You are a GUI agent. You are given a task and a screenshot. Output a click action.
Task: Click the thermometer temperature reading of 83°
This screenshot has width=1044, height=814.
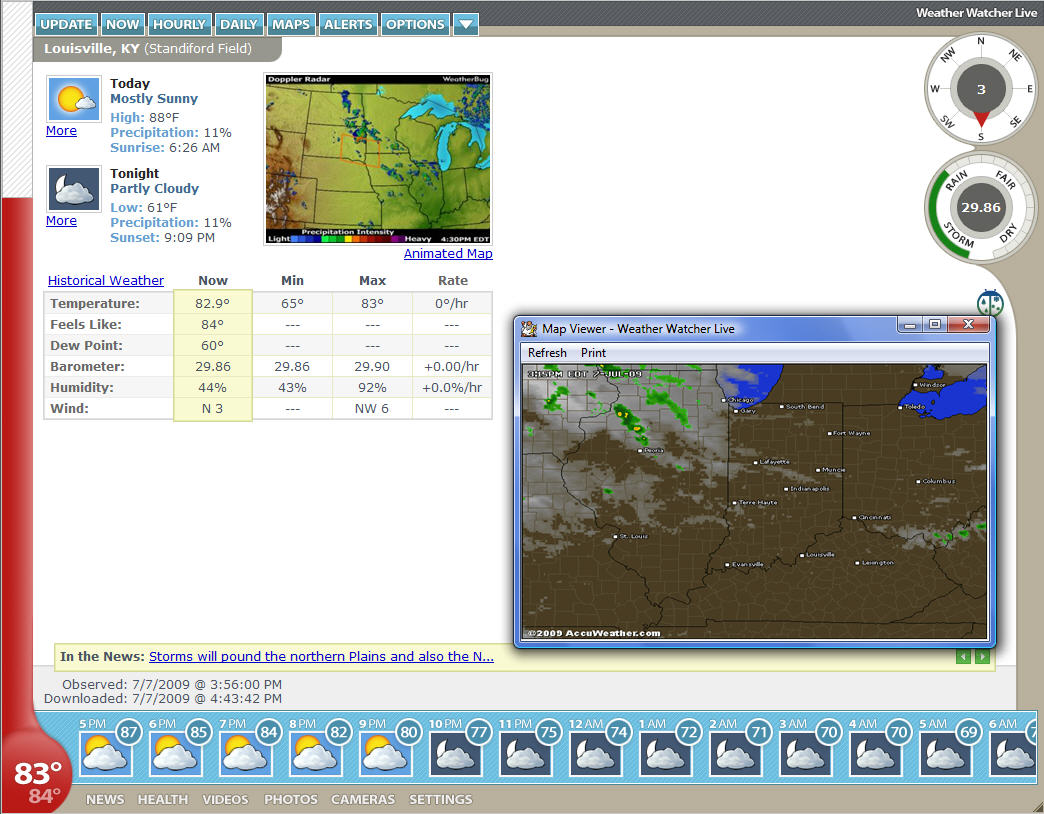pyautogui.click(x=38, y=772)
